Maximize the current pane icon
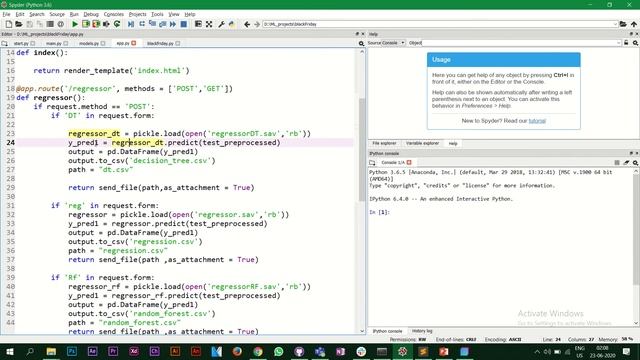This screenshot has height=360, width=640. [x=198, y=24]
